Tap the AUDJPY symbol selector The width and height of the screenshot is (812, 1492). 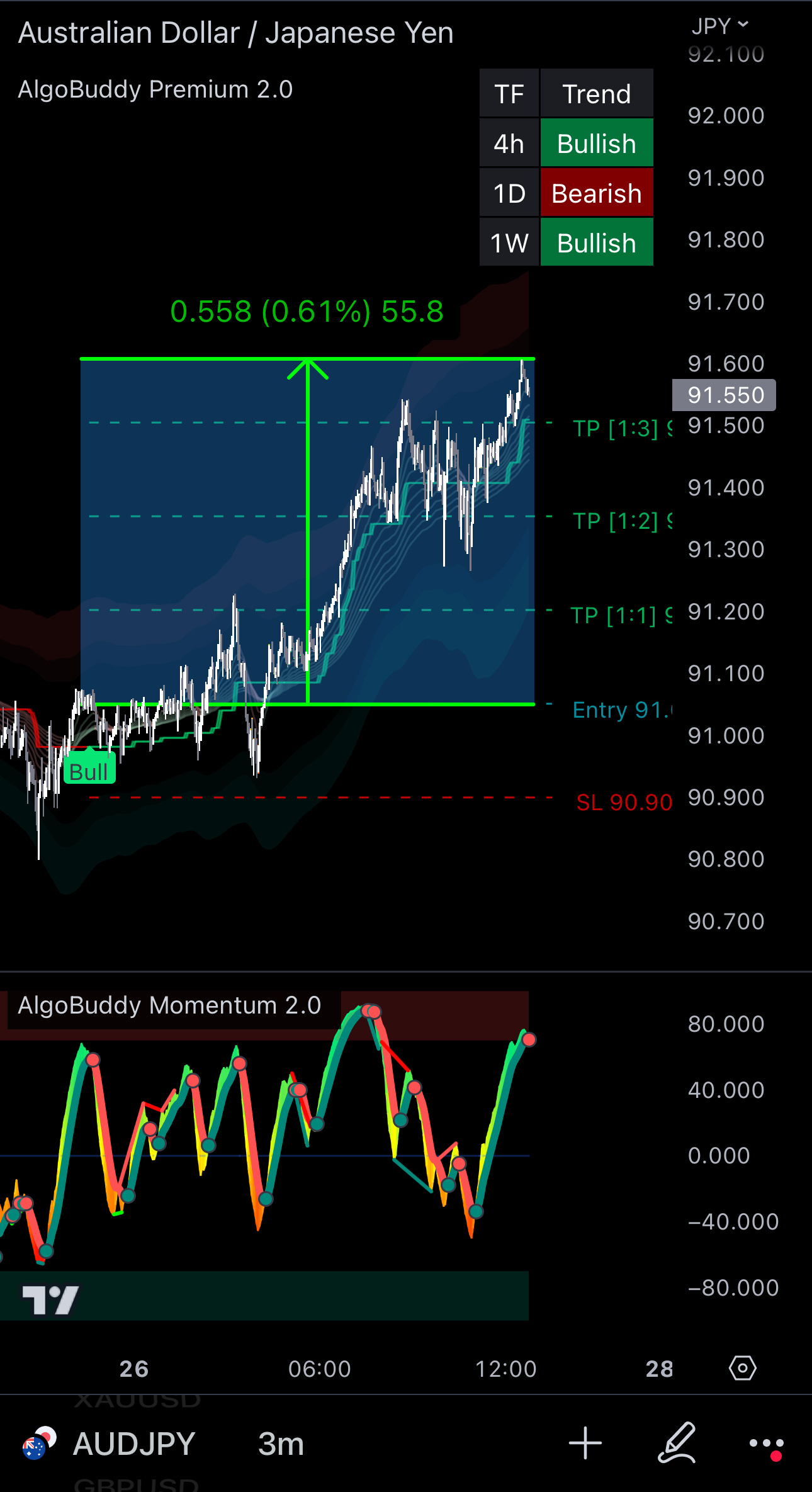coord(133,1444)
